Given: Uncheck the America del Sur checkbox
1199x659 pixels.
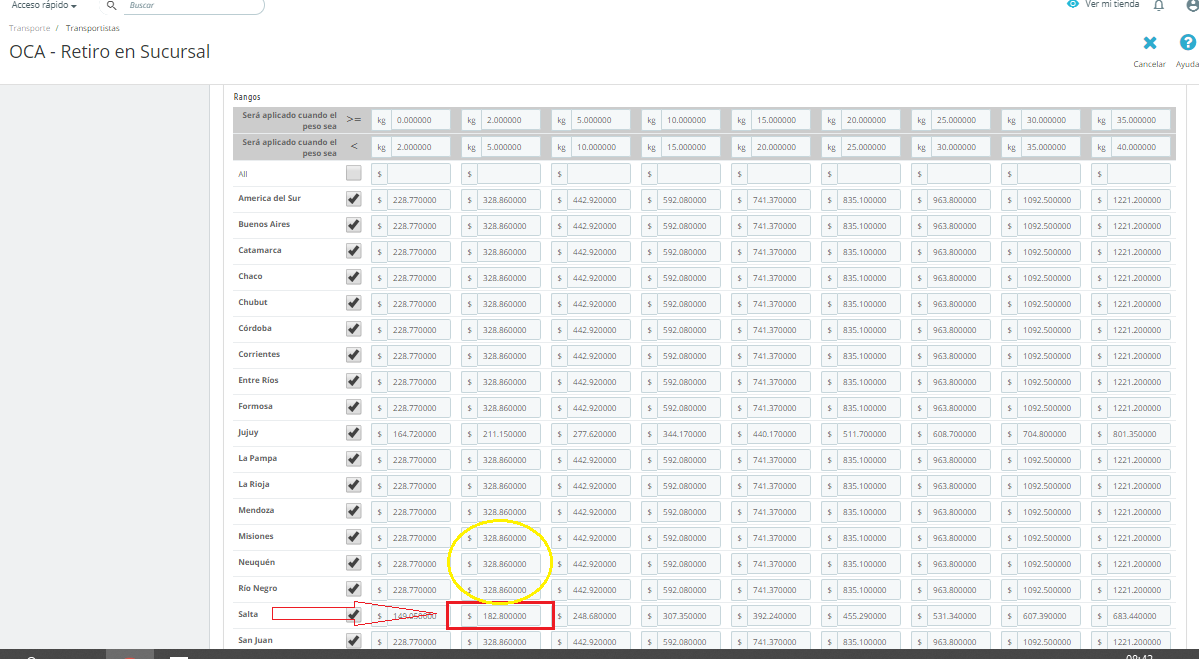Looking at the screenshot, I should (353, 200).
